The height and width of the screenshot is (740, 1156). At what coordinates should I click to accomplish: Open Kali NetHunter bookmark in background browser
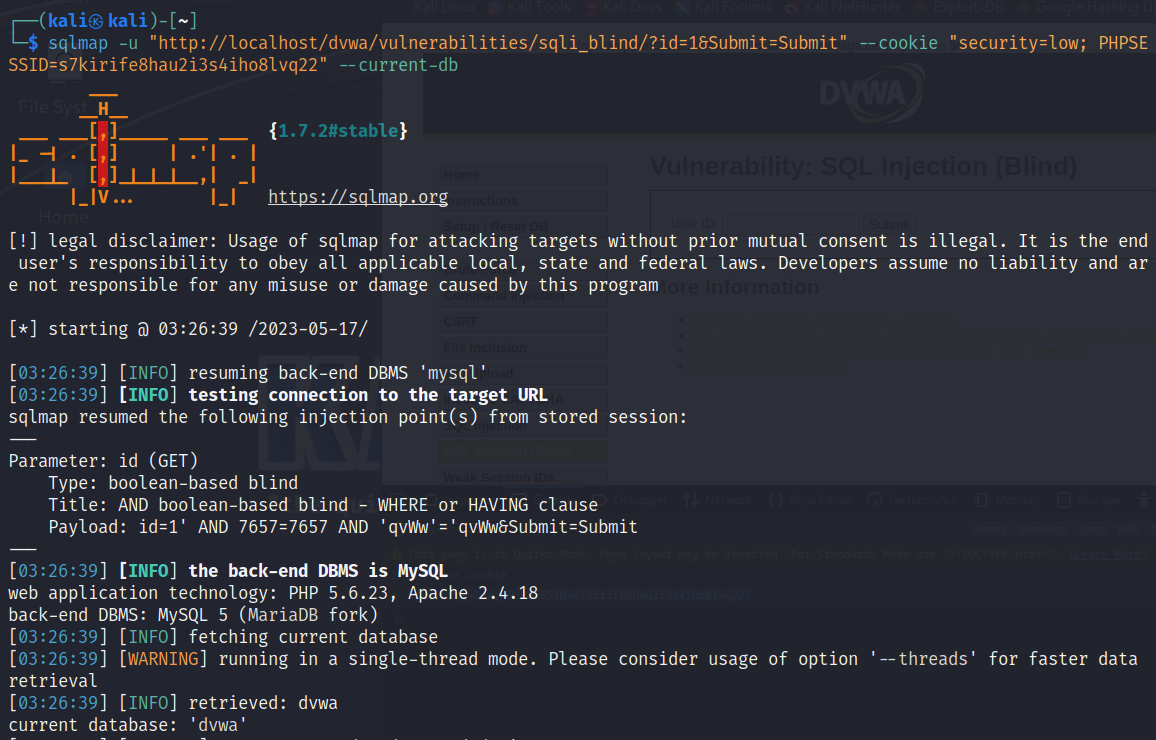coord(843,7)
